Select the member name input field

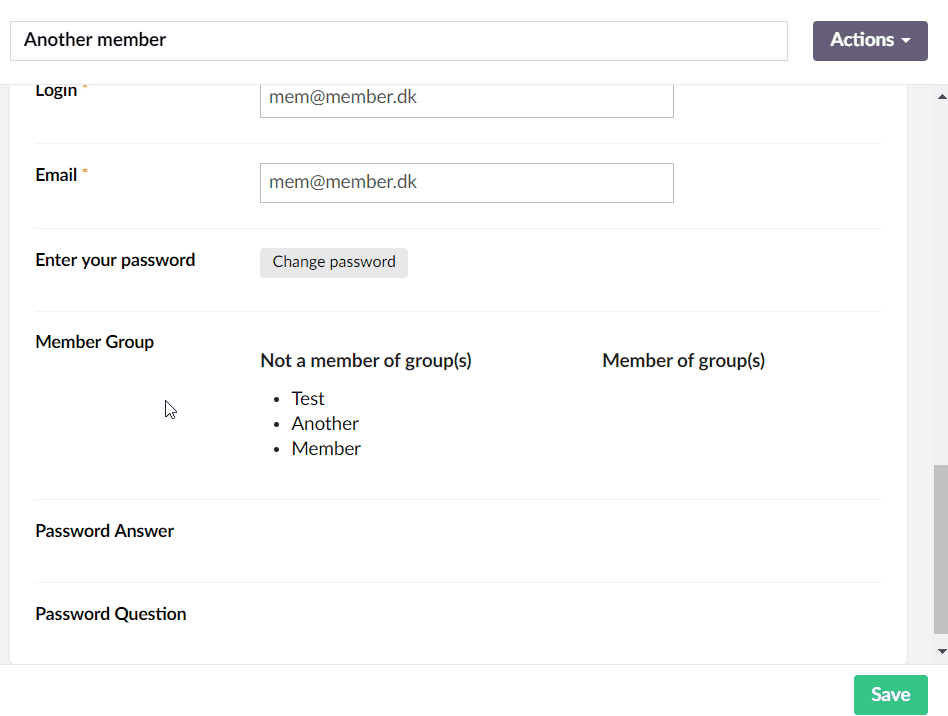tap(399, 40)
